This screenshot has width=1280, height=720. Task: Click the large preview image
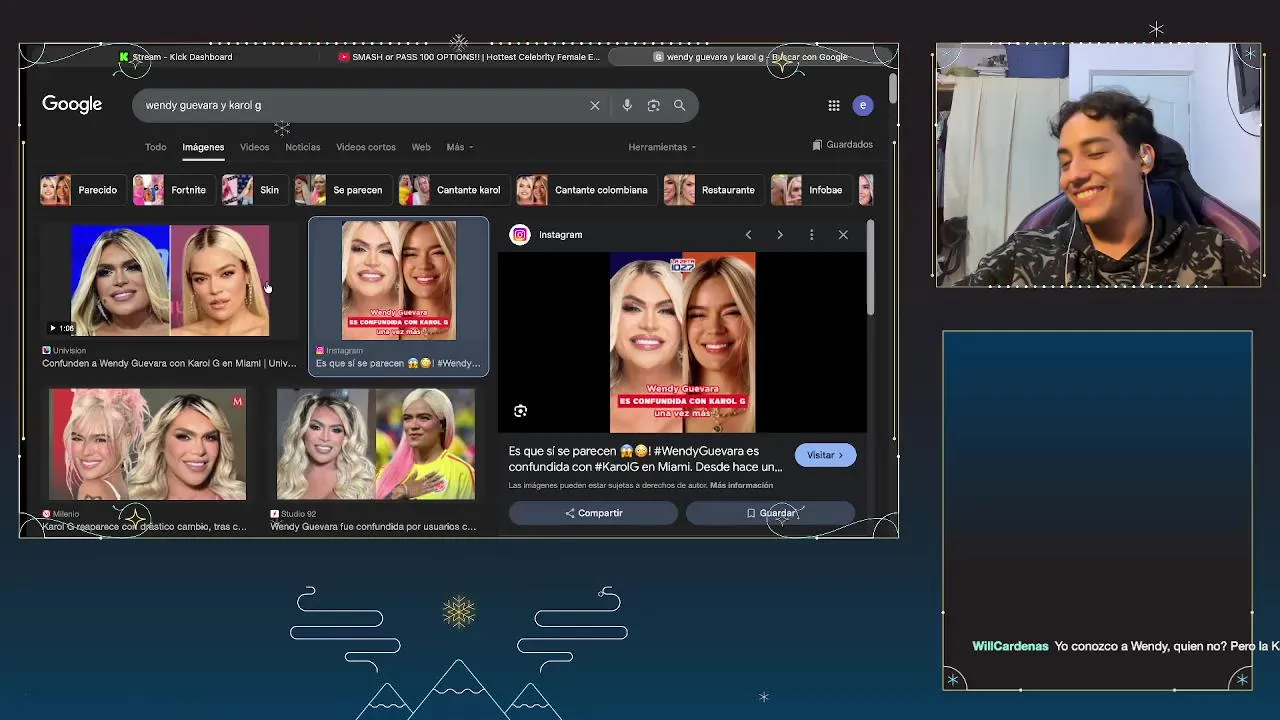click(x=683, y=342)
